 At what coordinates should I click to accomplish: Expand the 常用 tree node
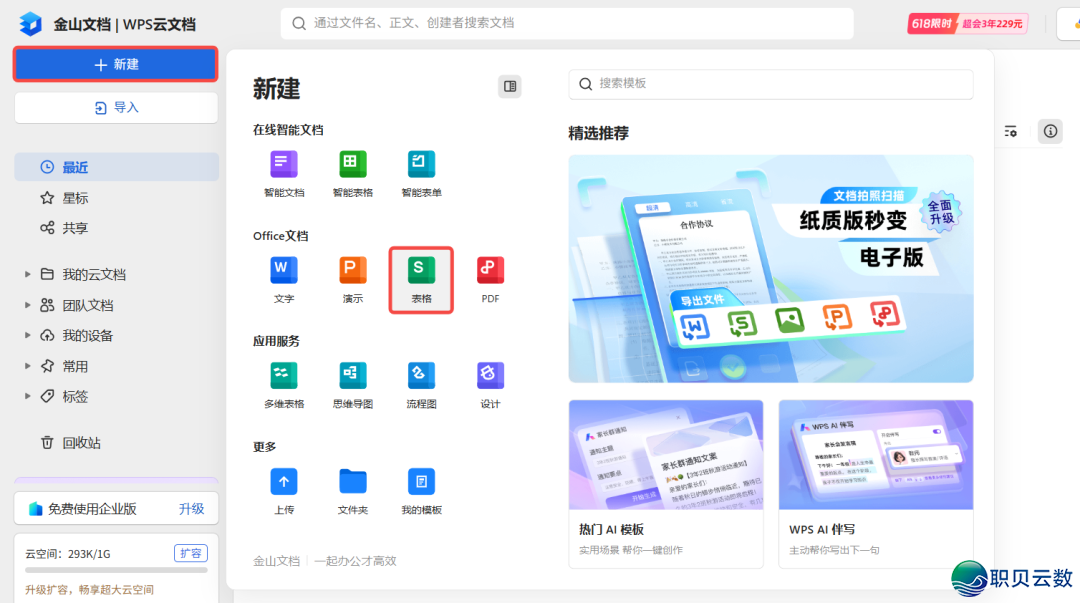28,366
